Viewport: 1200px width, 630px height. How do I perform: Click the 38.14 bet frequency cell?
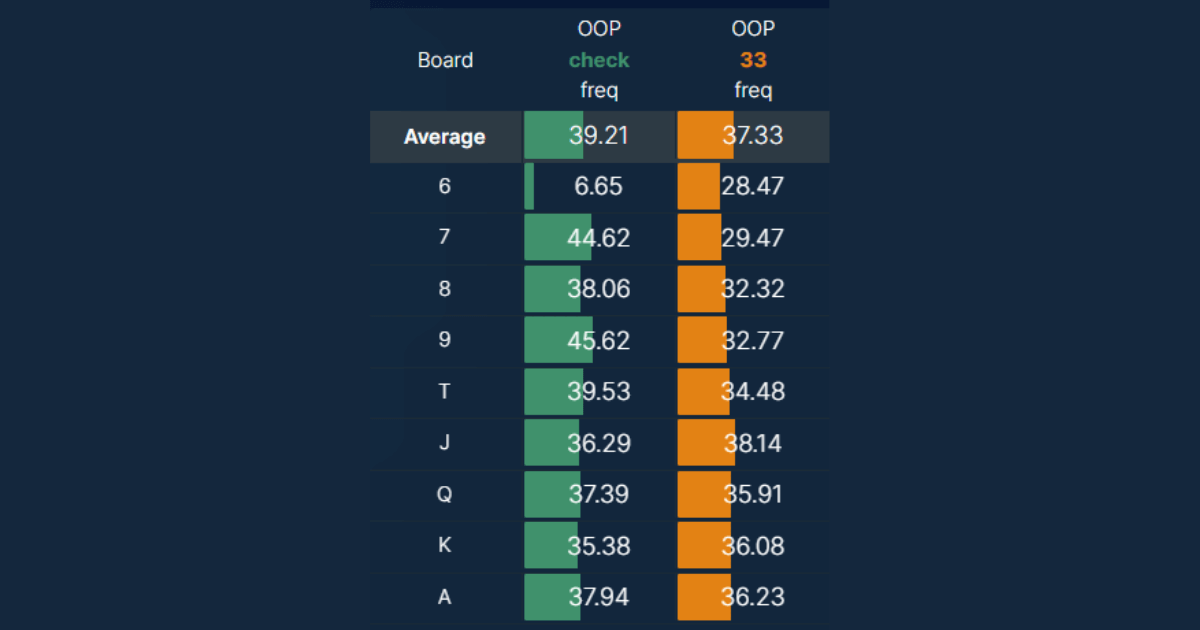pos(752,443)
